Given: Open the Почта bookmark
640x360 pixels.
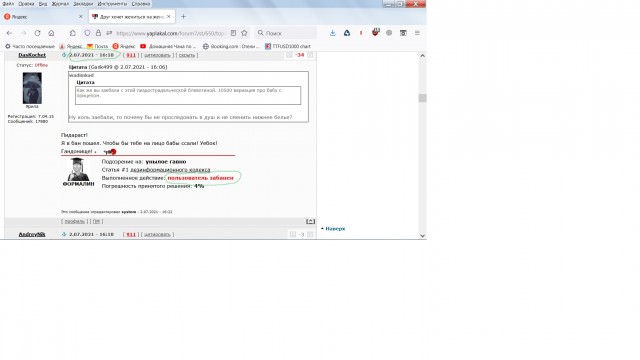Looking at the screenshot, I should pos(97,47).
